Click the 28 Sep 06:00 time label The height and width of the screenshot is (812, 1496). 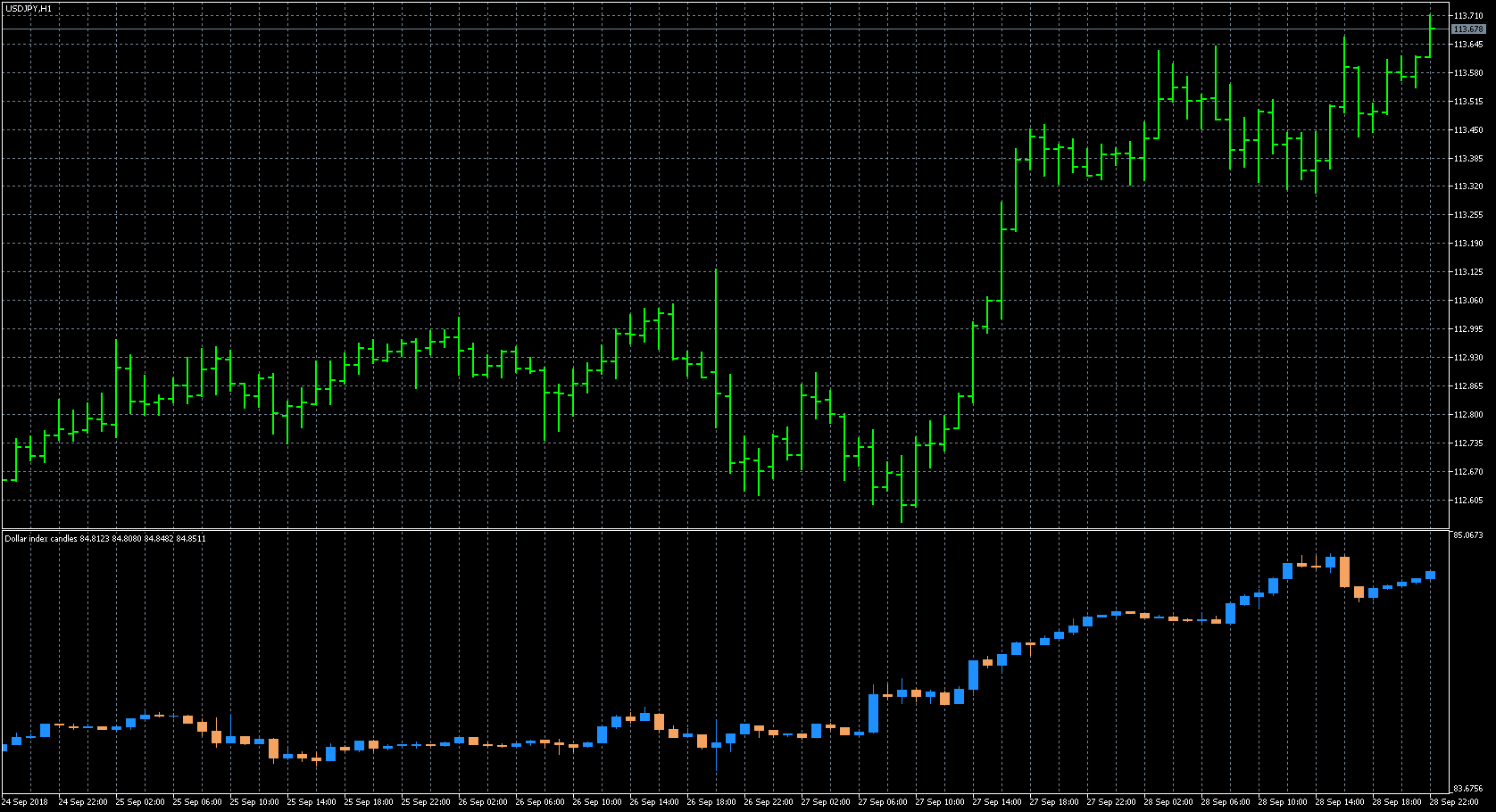click(x=1226, y=802)
